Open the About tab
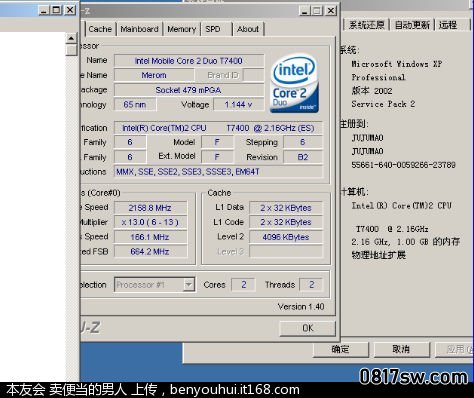 (x=248, y=29)
